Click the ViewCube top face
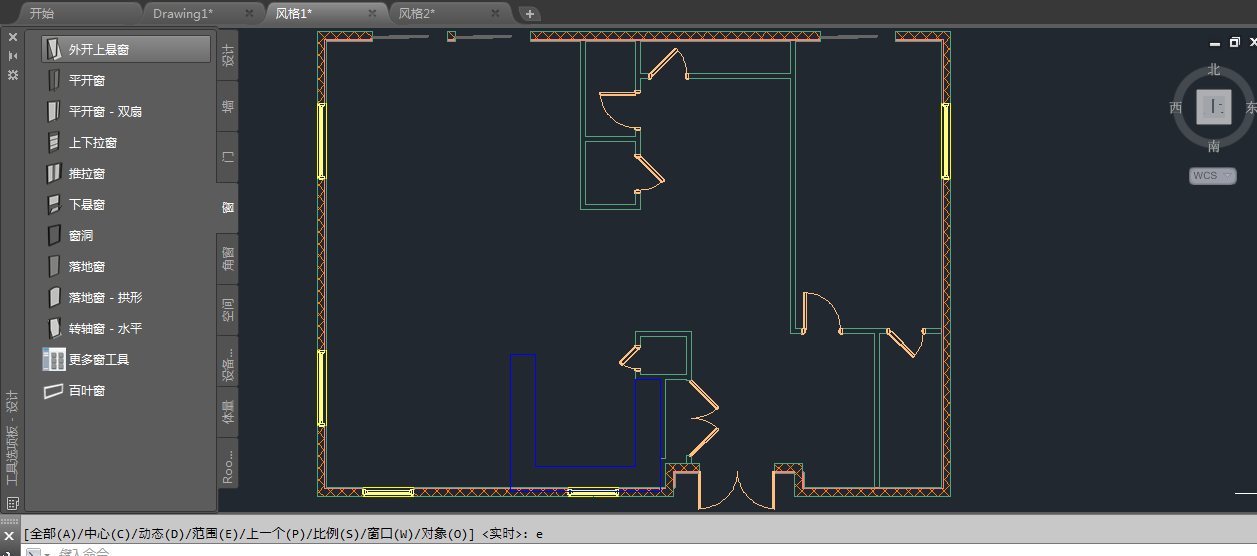Screen dimensions: 1257x556 click(1214, 106)
